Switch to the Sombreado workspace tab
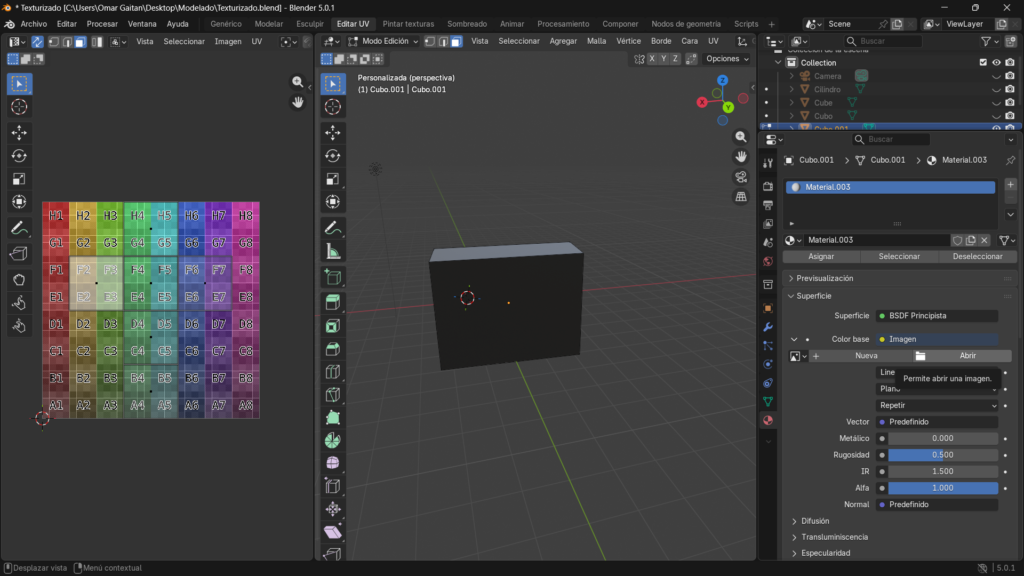1024x576 pixels. pyautogui.click(x=467, y=23)
